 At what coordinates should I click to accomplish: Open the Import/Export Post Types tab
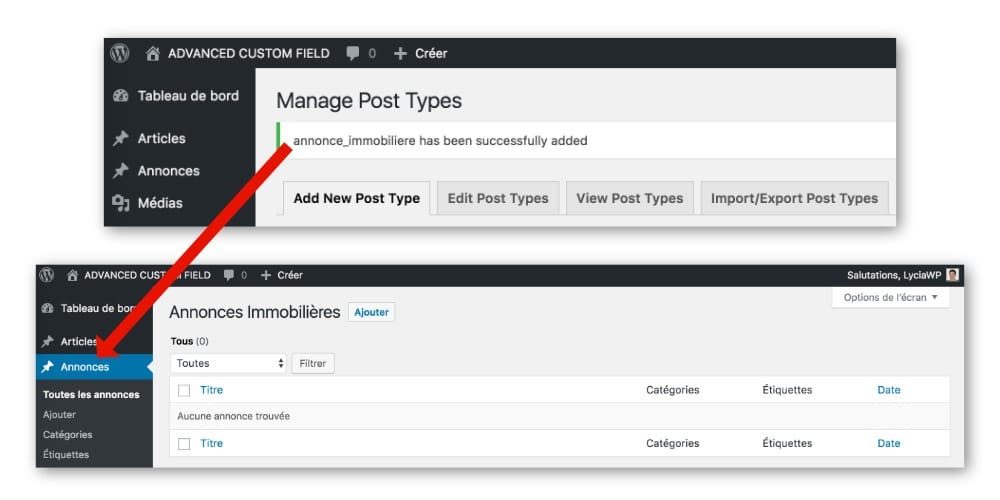click(x=793, y=198)
